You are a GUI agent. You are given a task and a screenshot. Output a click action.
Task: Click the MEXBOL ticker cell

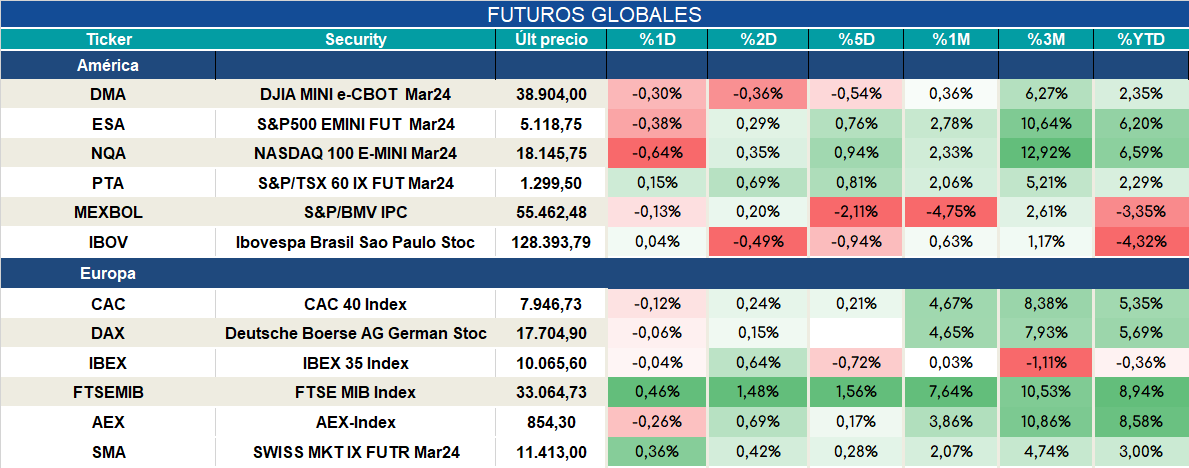[108, 213]
